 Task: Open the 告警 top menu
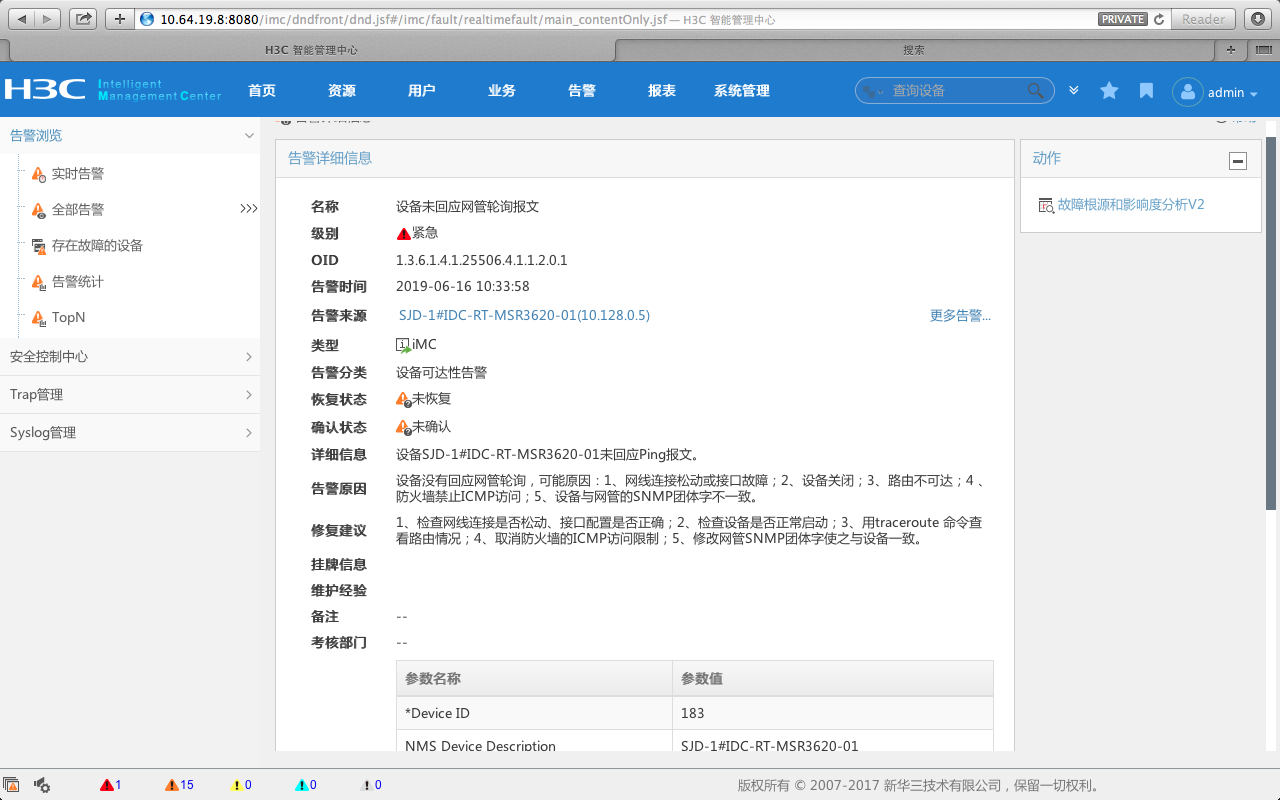(582, 91)
